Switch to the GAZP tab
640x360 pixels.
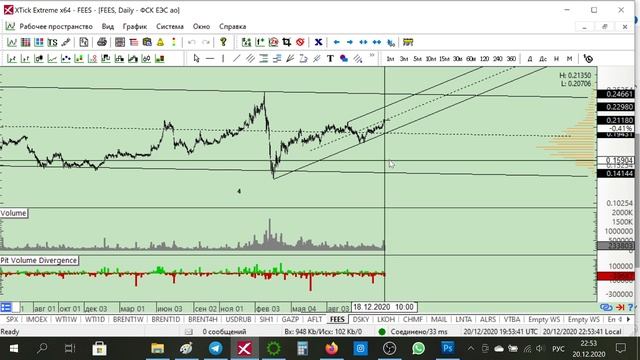point(290,319)
